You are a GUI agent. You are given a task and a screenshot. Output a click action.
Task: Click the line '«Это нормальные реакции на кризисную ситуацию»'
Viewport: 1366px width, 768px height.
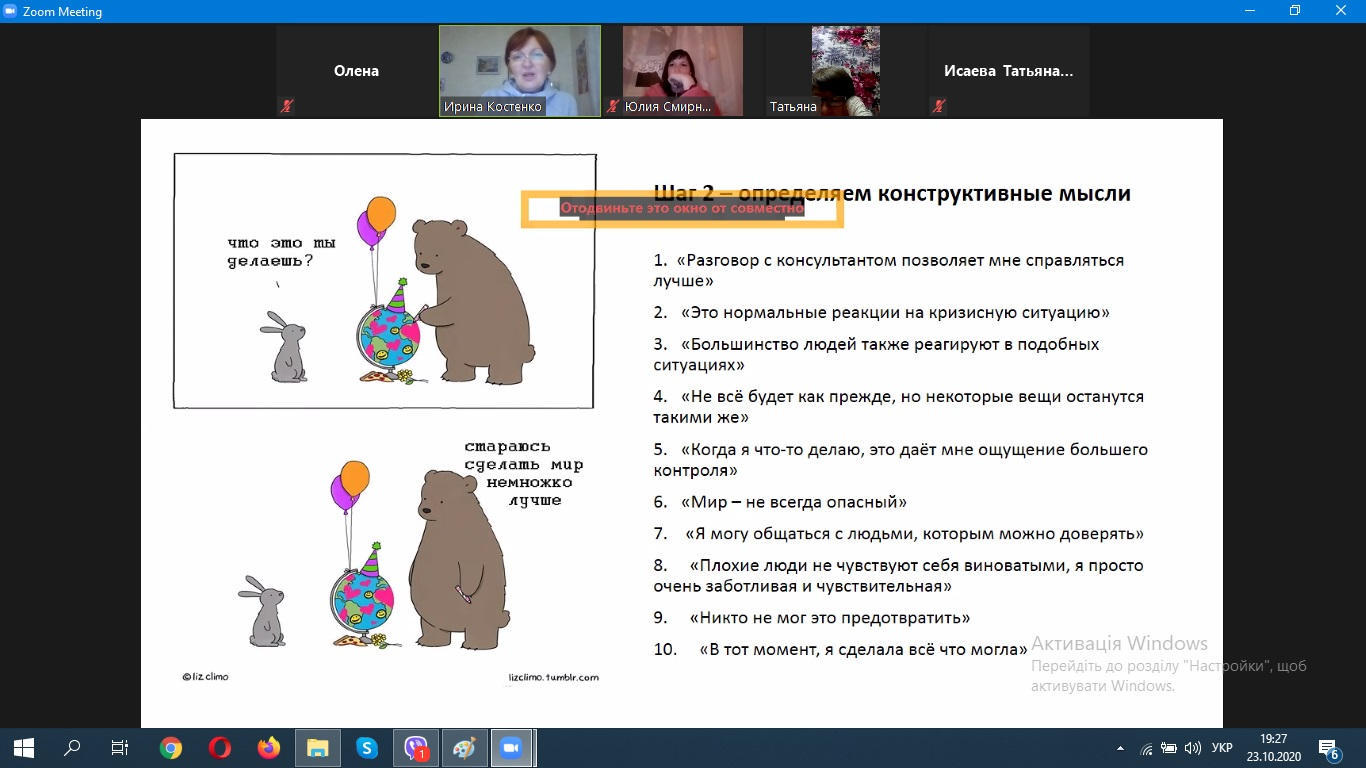(x=895, y=312)
